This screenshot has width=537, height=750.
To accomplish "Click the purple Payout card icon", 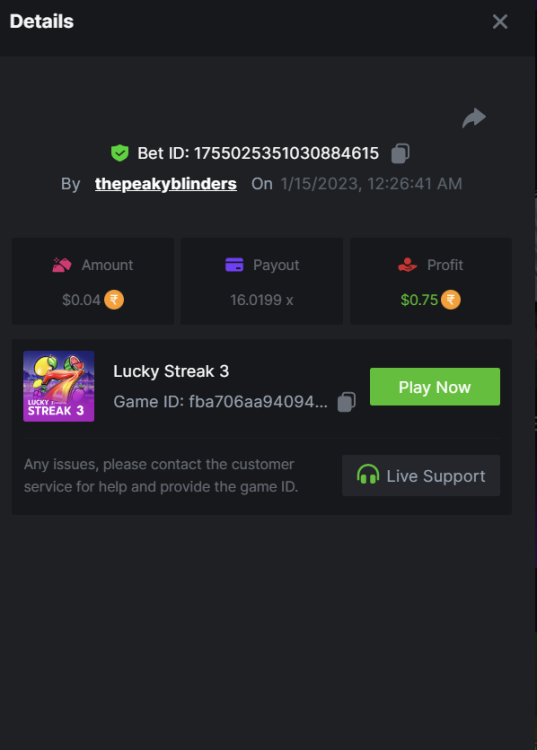I will [x=234, y=265].
